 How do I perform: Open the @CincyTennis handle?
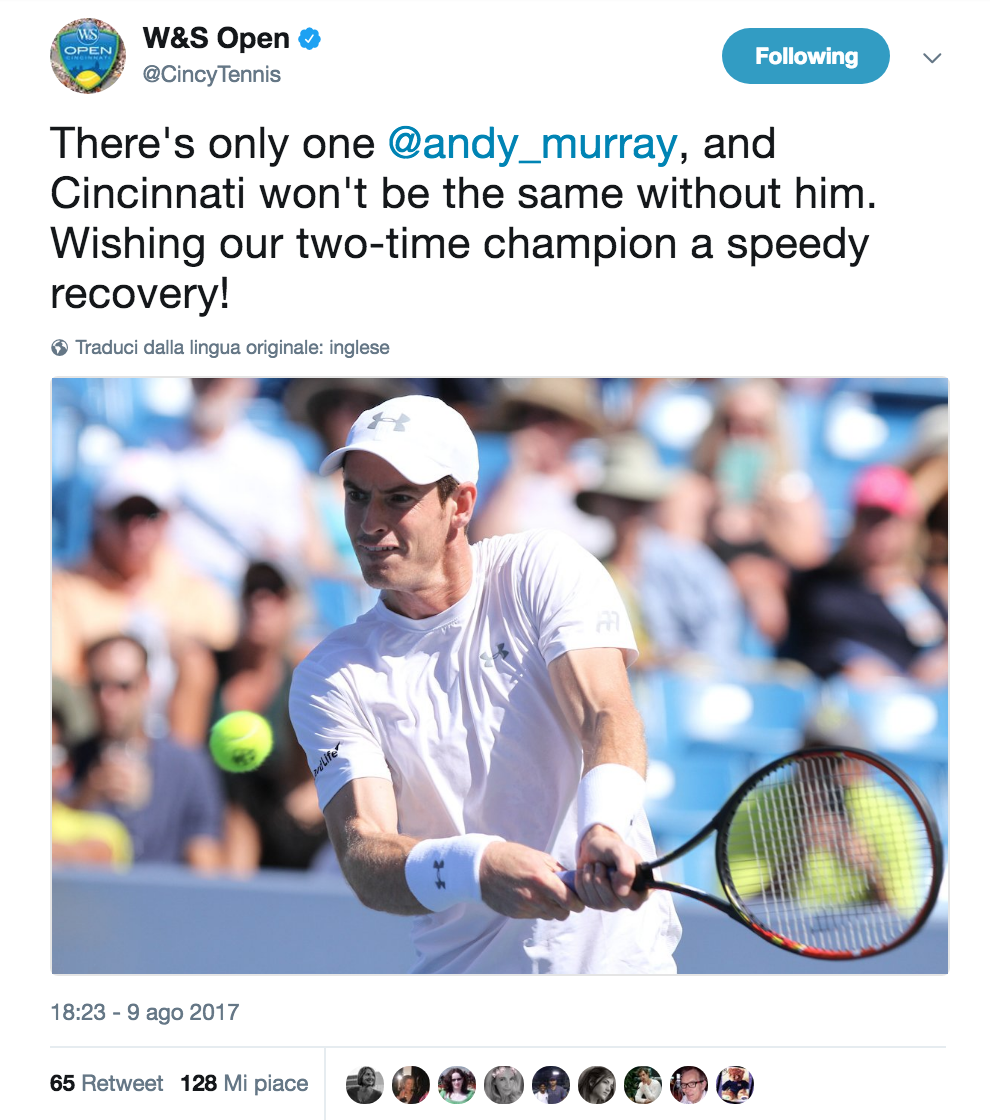[x=212, y=75]
